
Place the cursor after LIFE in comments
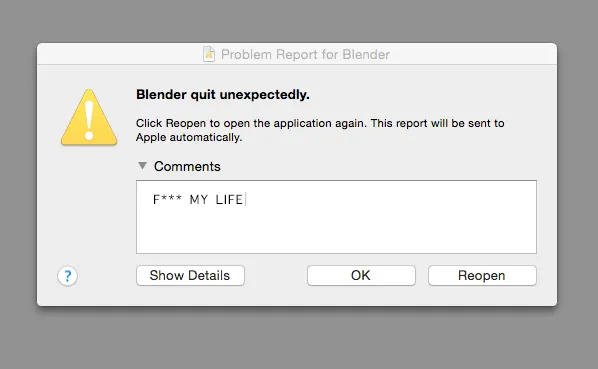click(245, 199)
